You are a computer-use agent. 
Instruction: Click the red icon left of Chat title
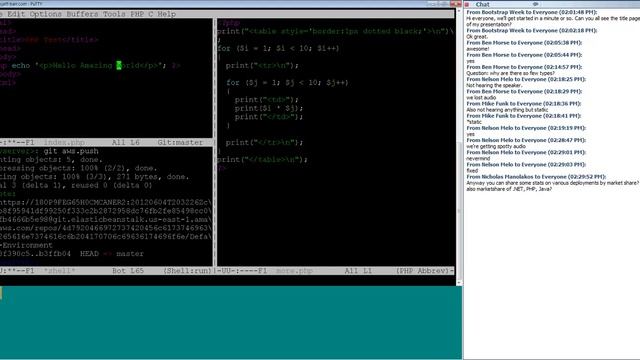[467, 4]
